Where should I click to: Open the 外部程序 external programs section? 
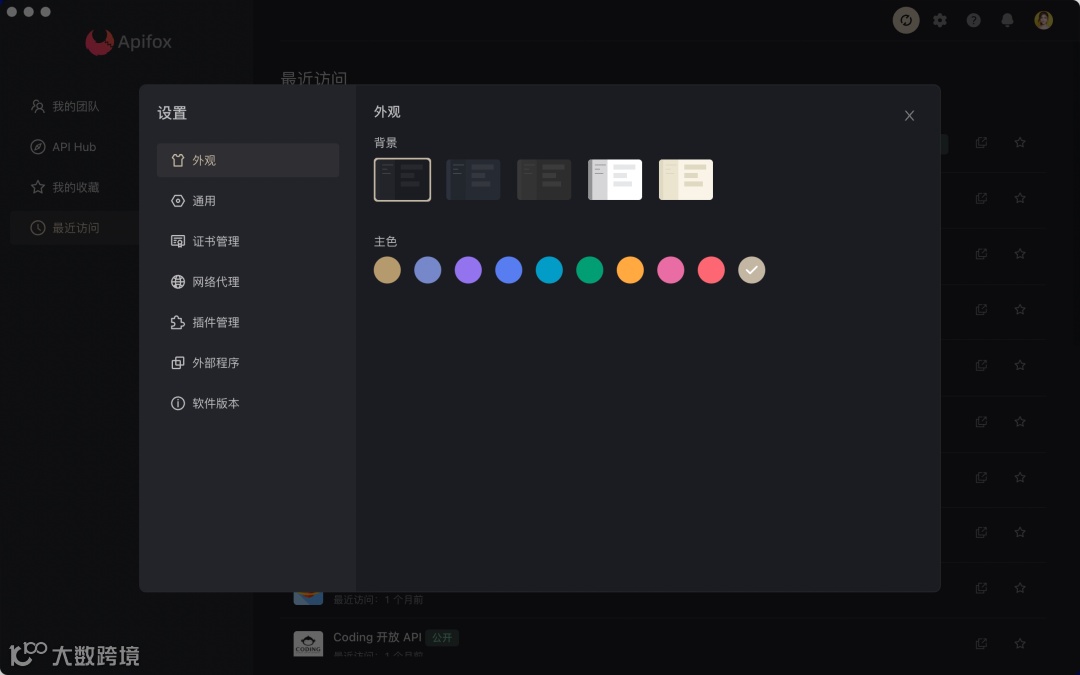(247, 363)
